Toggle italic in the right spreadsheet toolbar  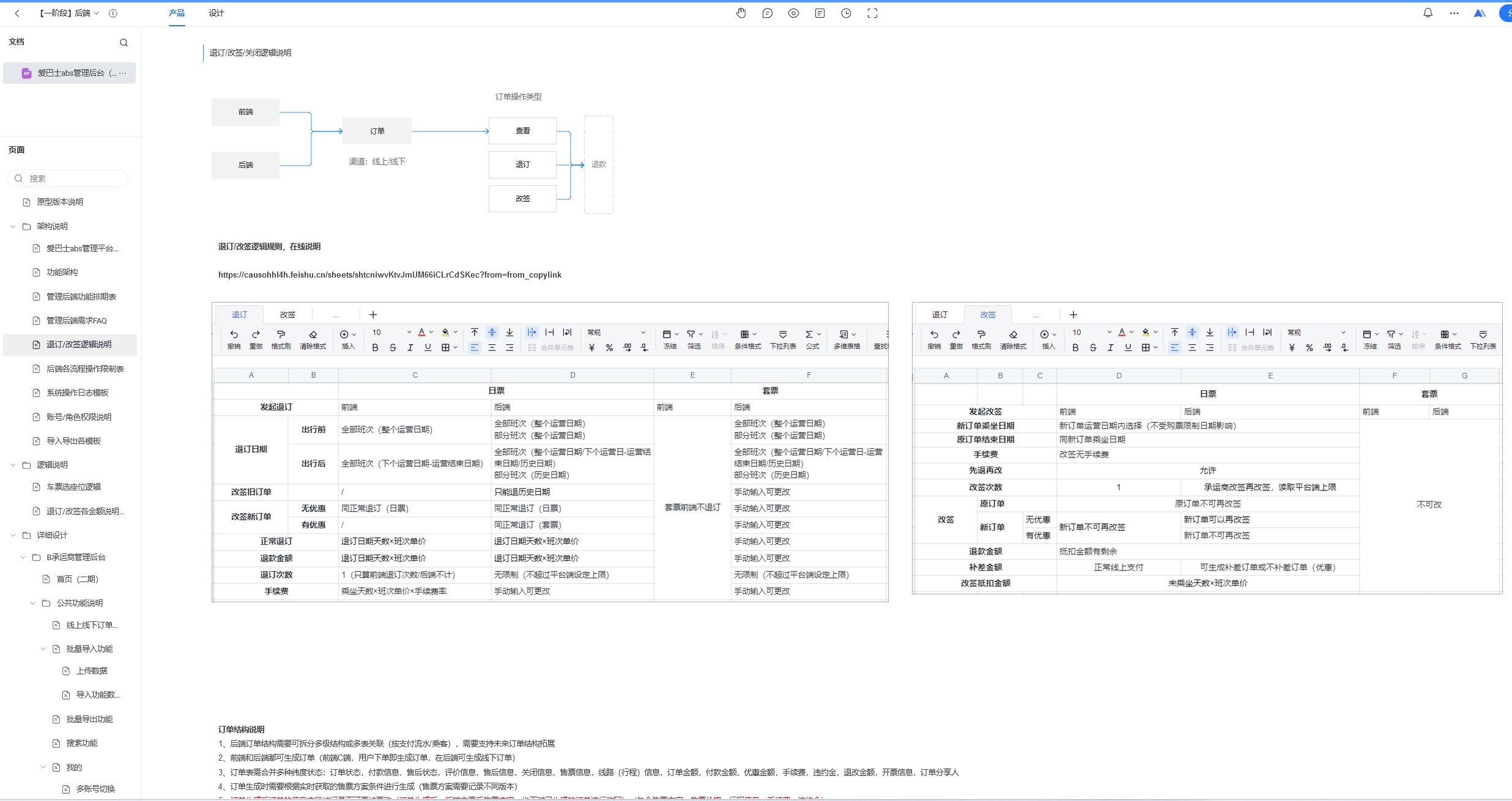(x=1110, y=347)
